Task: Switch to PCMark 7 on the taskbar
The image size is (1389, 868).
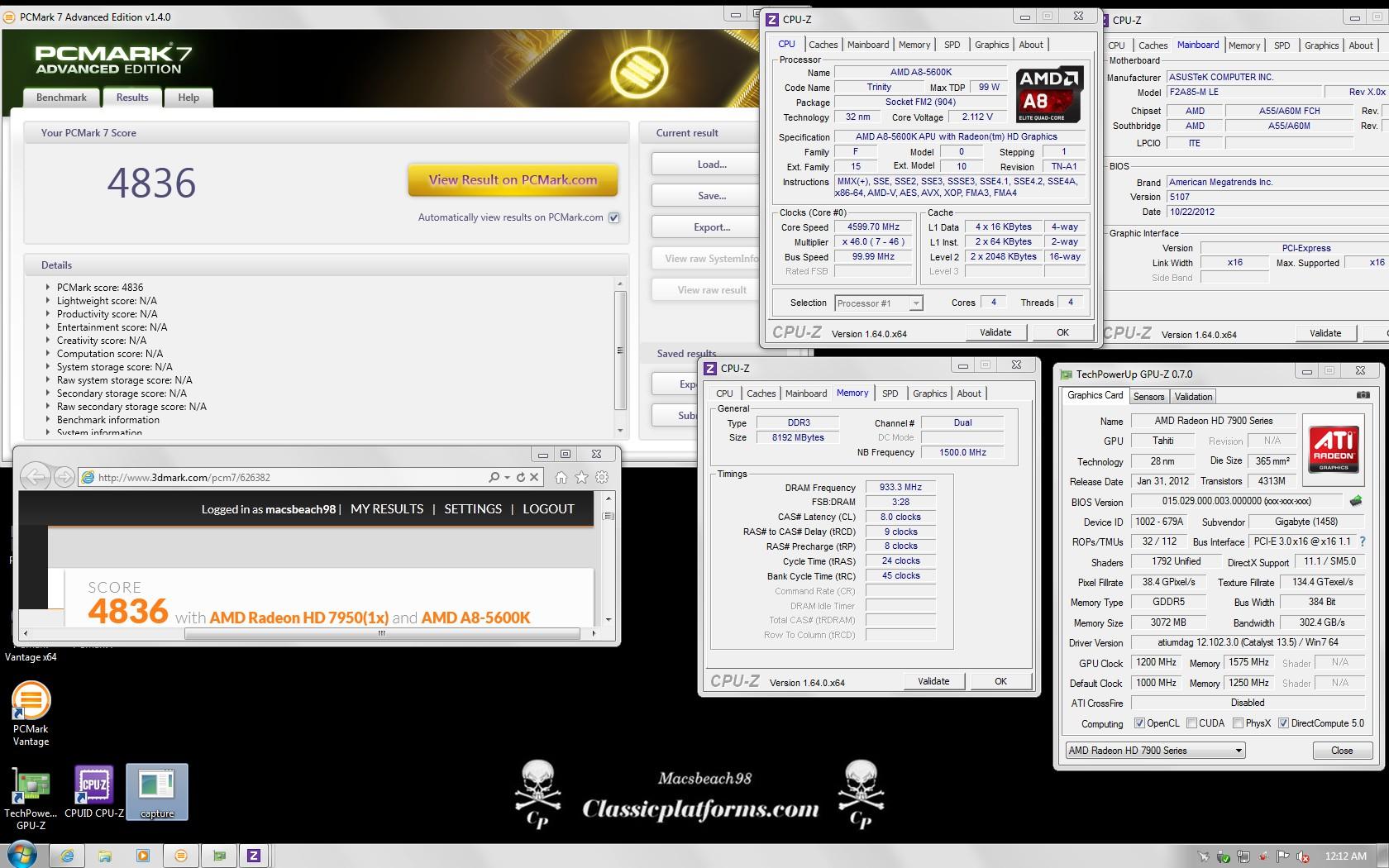Action: [181, 856]
